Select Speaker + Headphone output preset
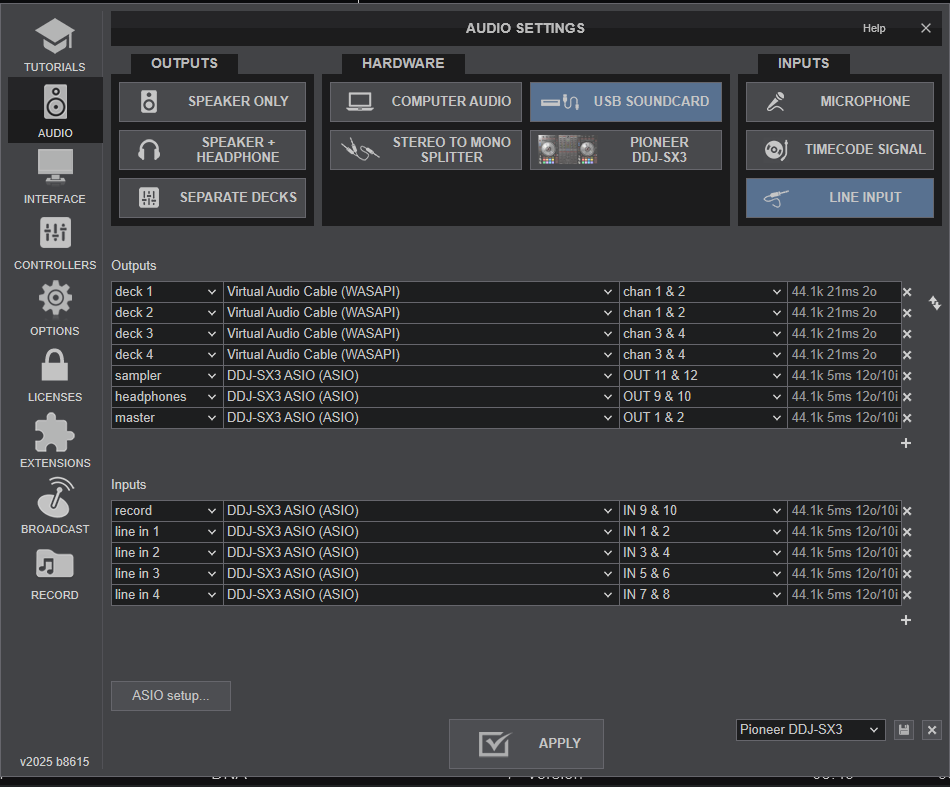 [x=212, y=150]
